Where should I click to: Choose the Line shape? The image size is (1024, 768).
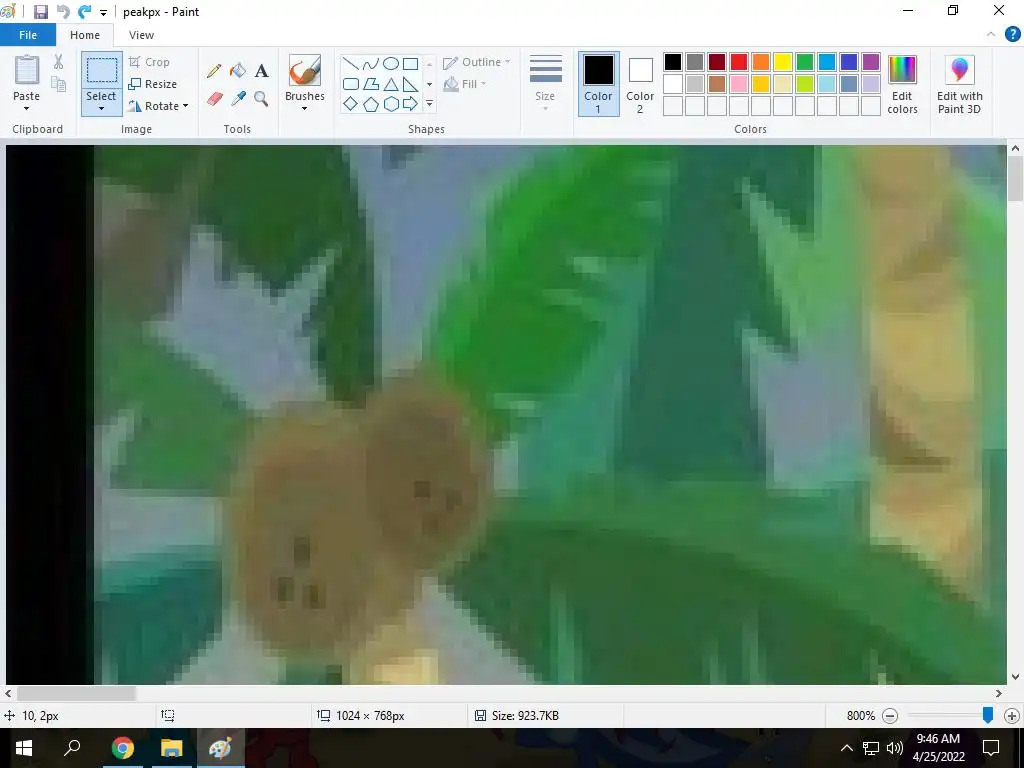point(351,63)
